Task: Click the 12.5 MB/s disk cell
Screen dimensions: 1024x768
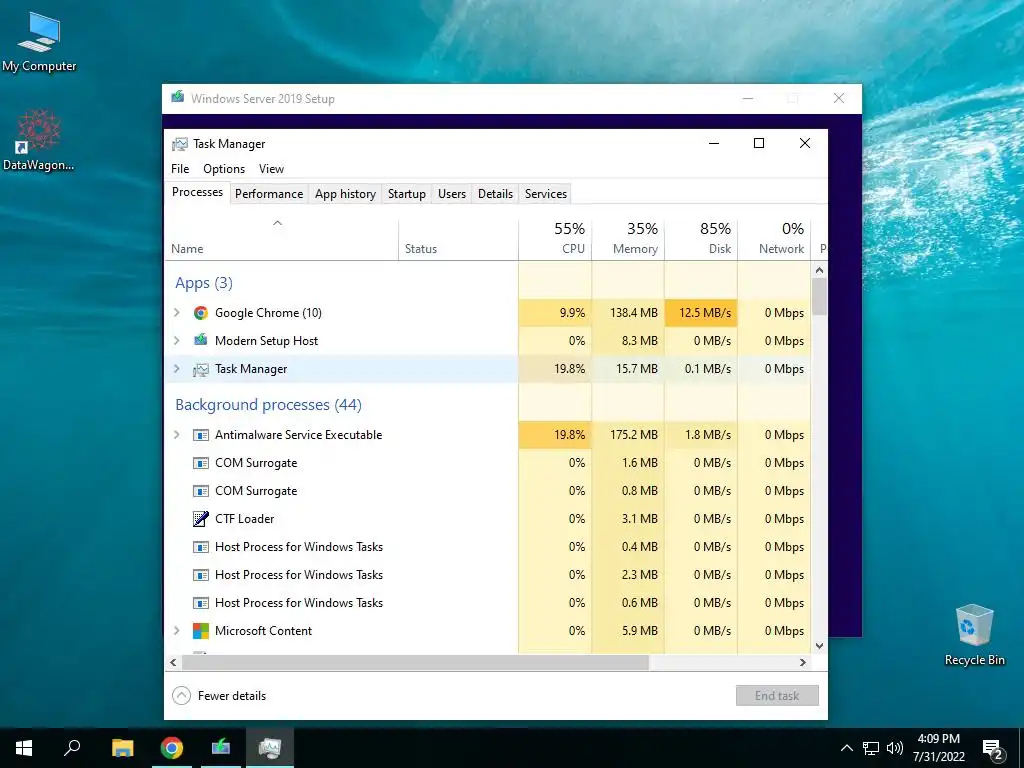Action: tap(701, 313)
